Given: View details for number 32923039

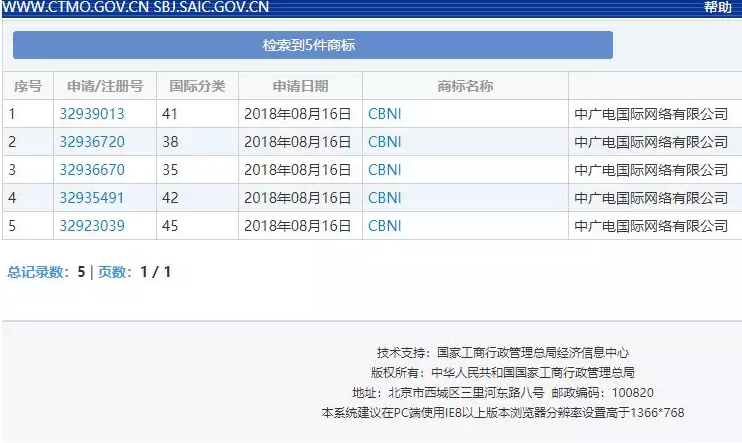Looking at the screenshot, I should [x=92, y=226].
